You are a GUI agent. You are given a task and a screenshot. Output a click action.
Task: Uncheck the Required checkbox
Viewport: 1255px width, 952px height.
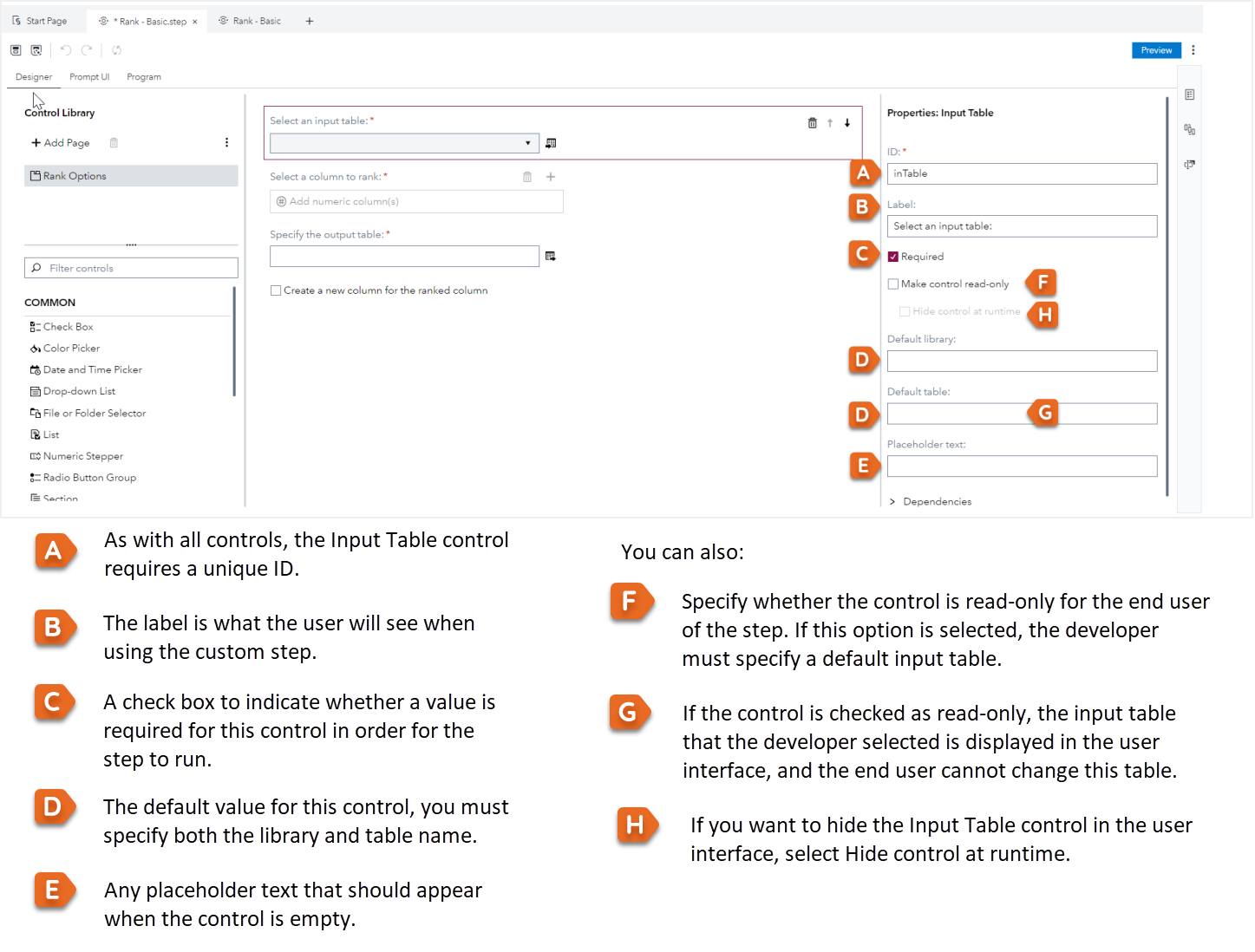pyautogui.click(x=892, y=256)
